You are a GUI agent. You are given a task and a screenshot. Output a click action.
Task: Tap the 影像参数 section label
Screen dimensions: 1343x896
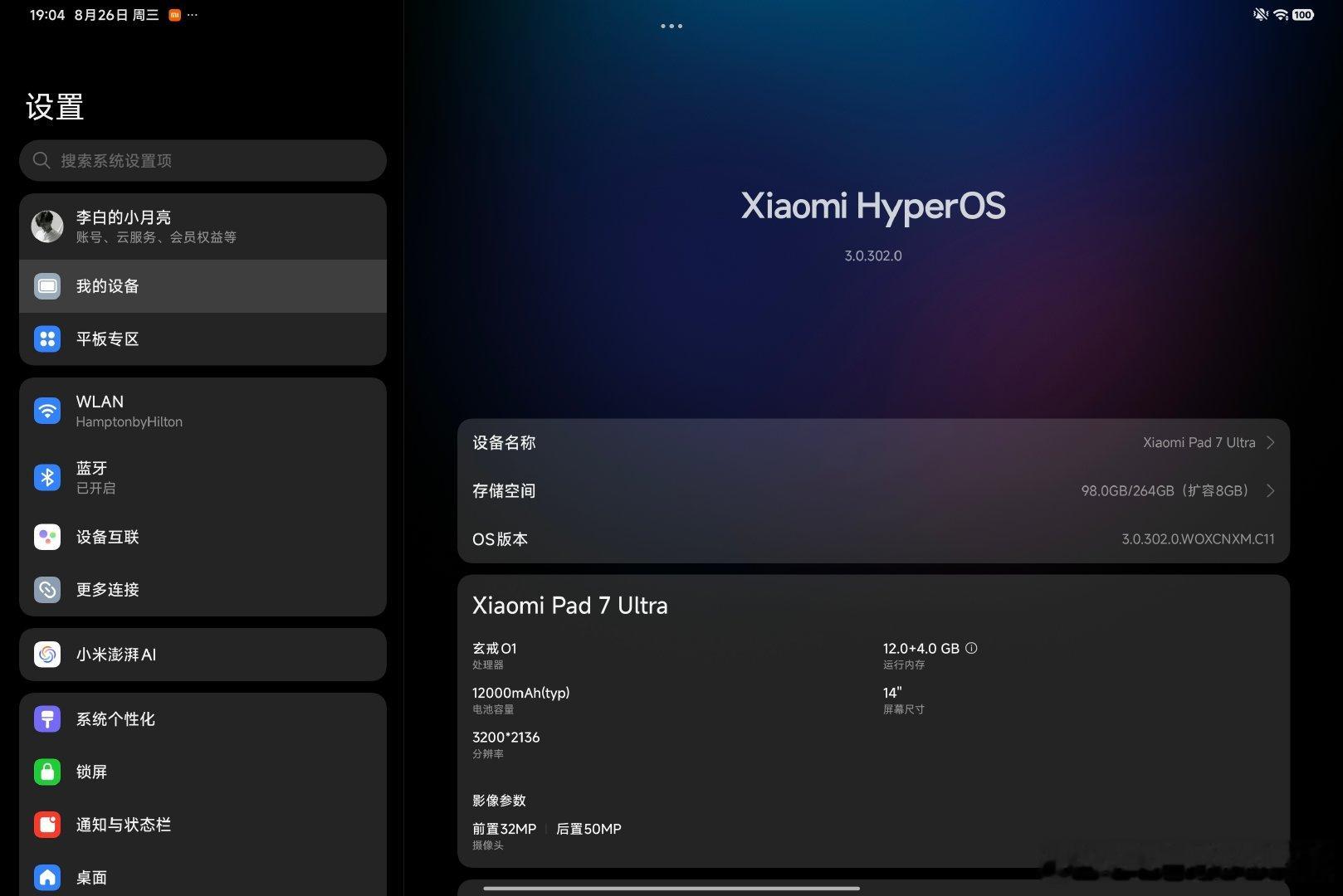tap(499, 801)
